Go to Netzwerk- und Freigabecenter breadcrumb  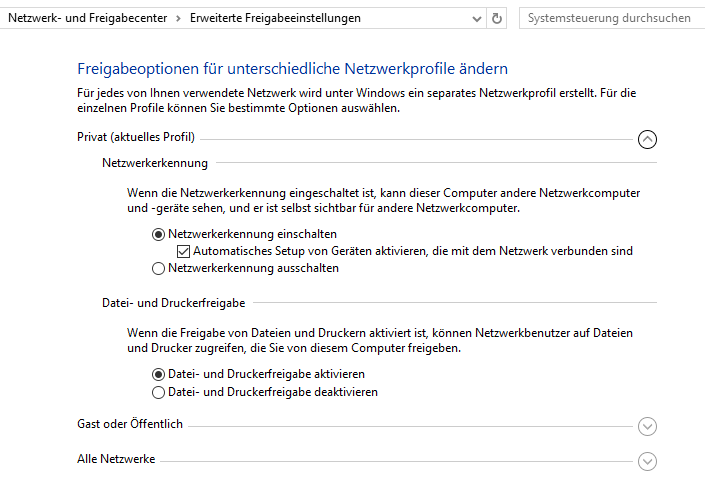click(x=89, y=18)
